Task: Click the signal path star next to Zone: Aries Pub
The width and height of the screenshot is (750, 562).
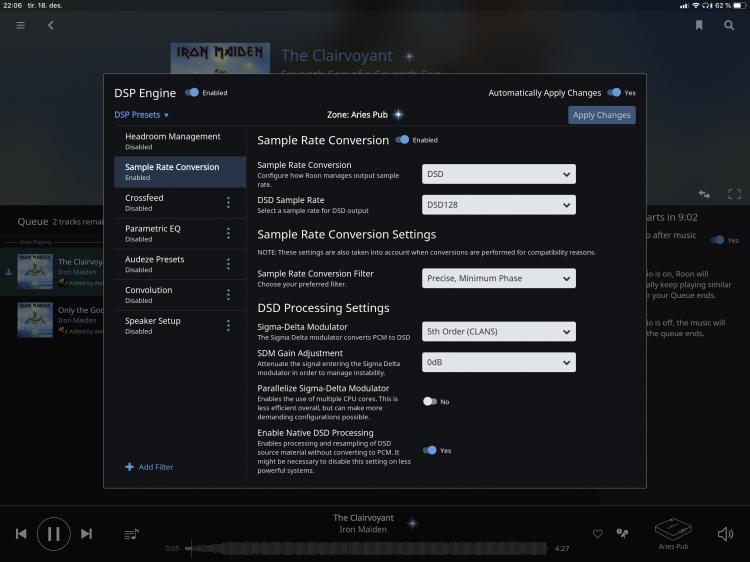Action: pyautogui.click(x=398, y=115)
